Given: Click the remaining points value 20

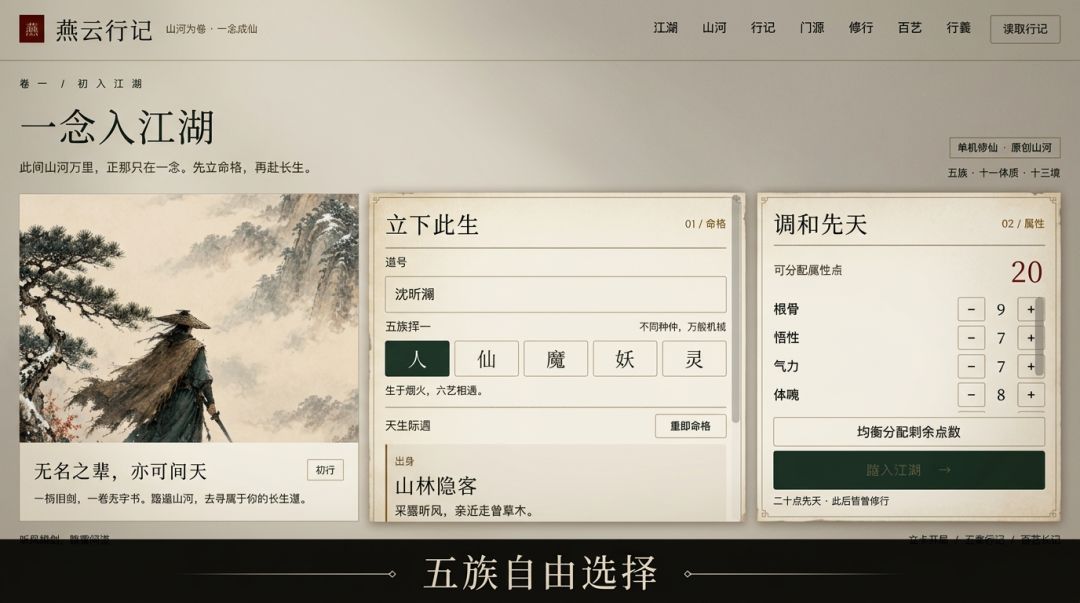Looking at the screenshot, I should point(1026,272).
